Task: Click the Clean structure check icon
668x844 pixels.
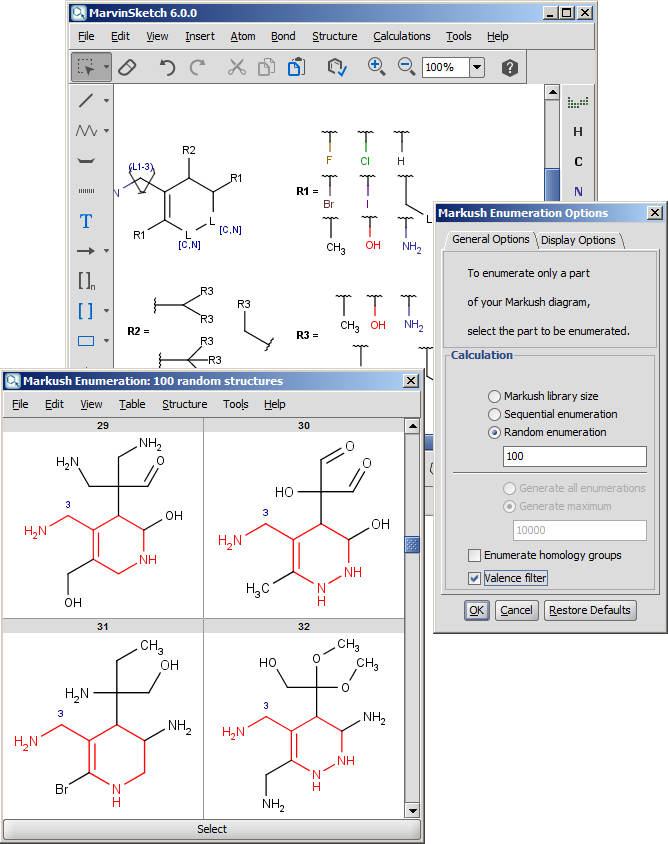Action: tap(337, 67)
